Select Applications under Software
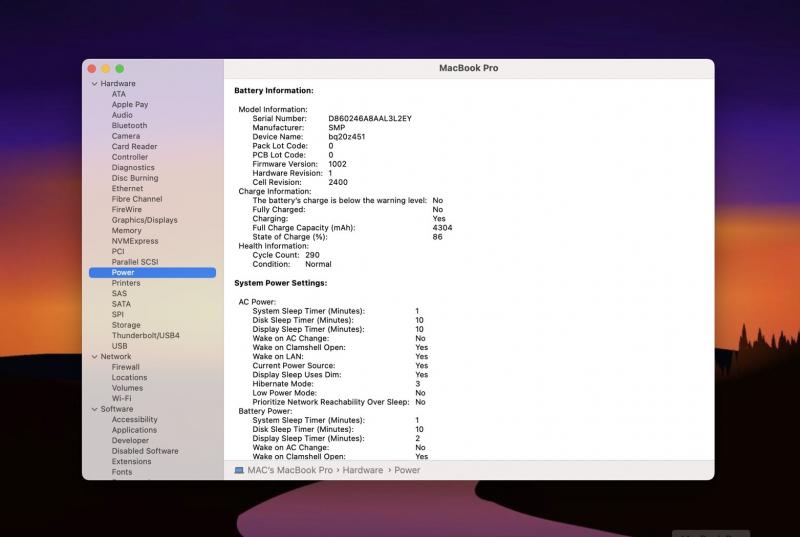 pos(134,430)
